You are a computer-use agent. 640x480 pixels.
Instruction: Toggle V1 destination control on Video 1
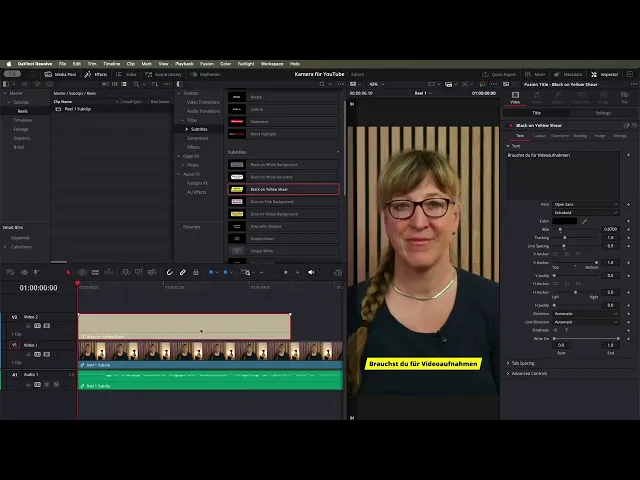coord(14,345)
